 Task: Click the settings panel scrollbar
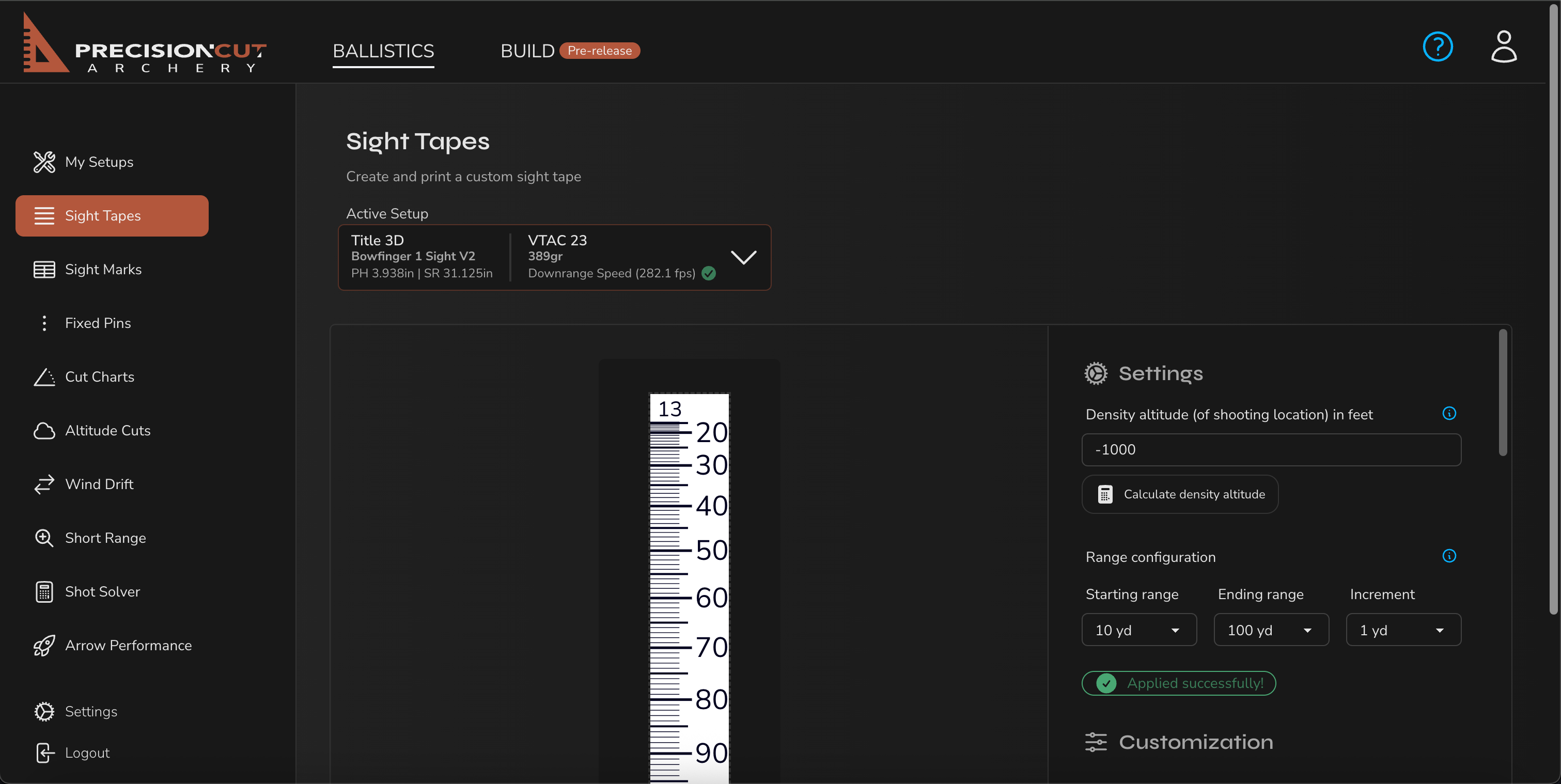tap(1502, 393)
